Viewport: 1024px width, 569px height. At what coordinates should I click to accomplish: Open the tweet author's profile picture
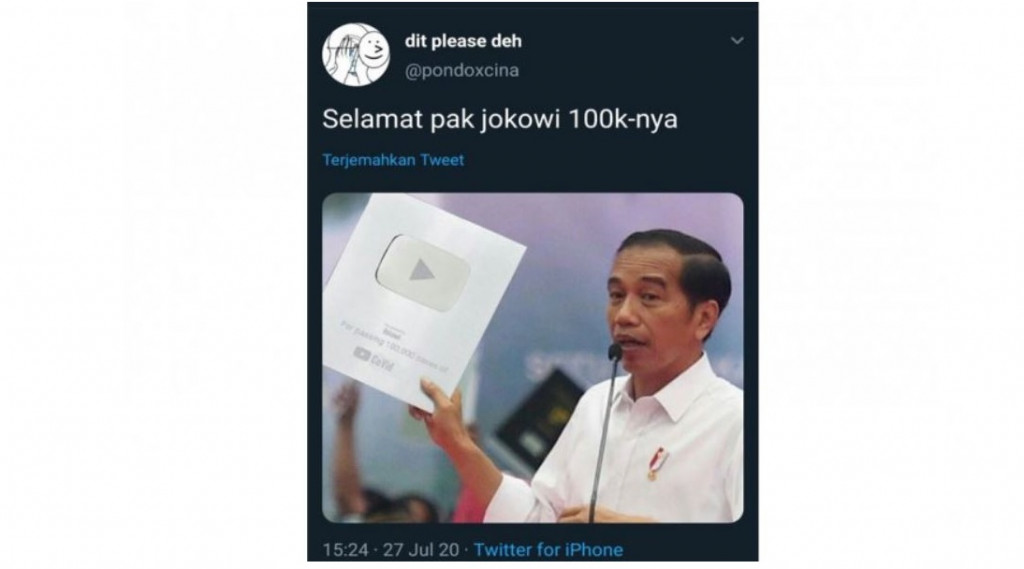356,55
